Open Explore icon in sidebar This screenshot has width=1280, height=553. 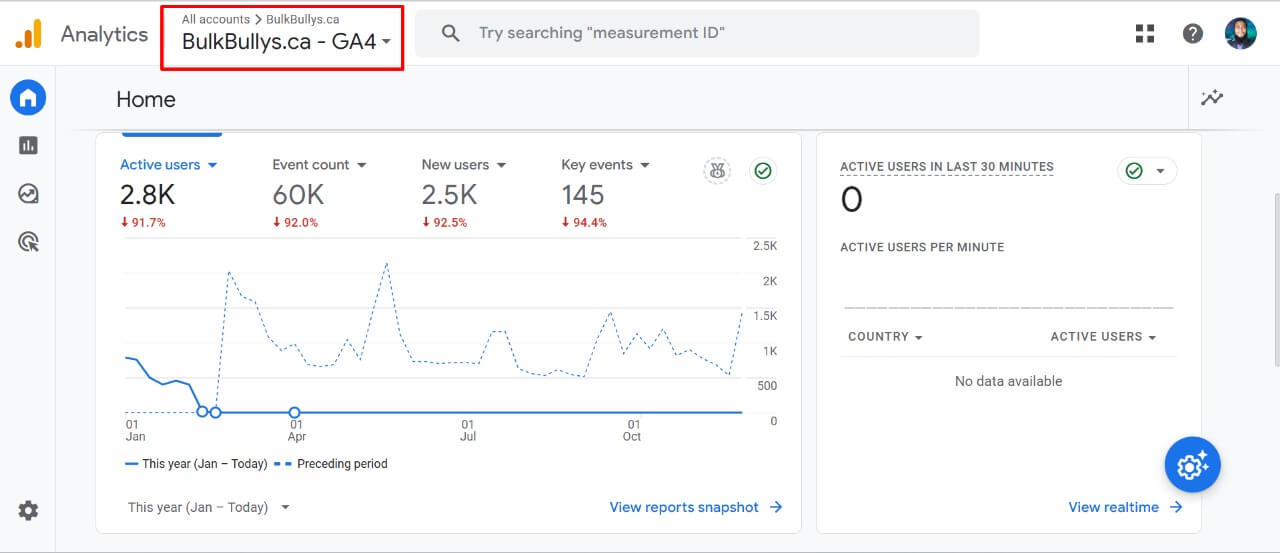[28, 194]
